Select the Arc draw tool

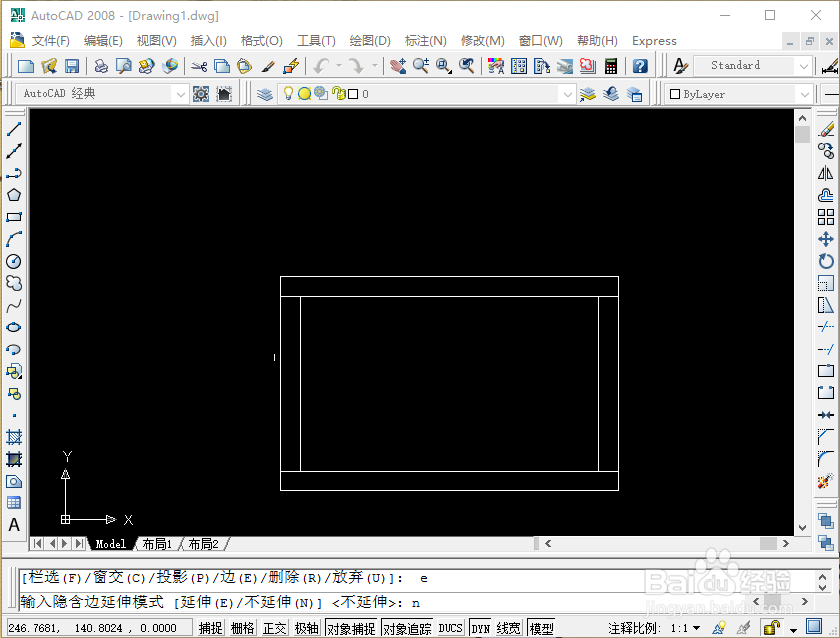pyautogui.click(x=14, y=239)
